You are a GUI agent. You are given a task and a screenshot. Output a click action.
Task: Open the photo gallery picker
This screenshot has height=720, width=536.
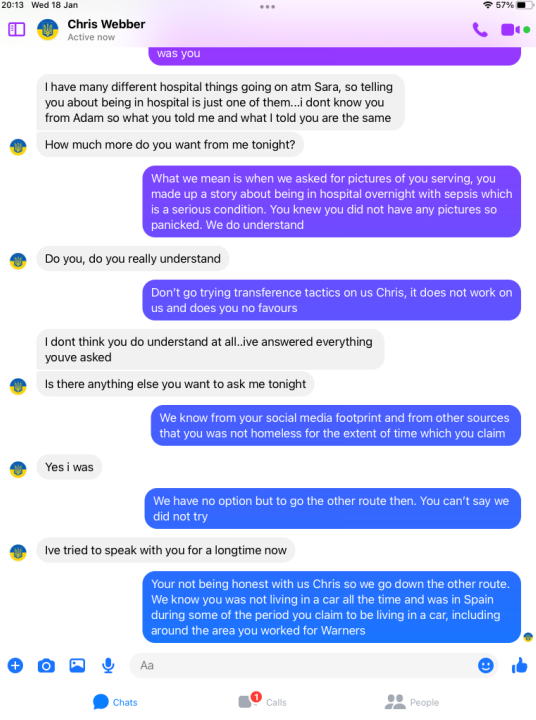click(x=77, y=665)
